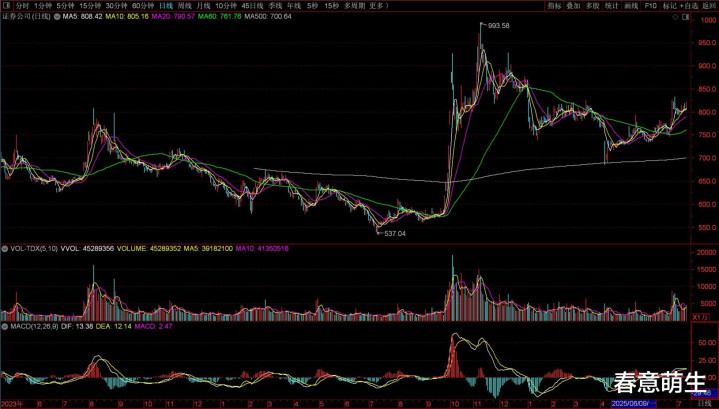The width and height of the screenshot is (719, 409).
Task: Click the 日线 label at bottom-right corner
Action: tap(704, 404)
